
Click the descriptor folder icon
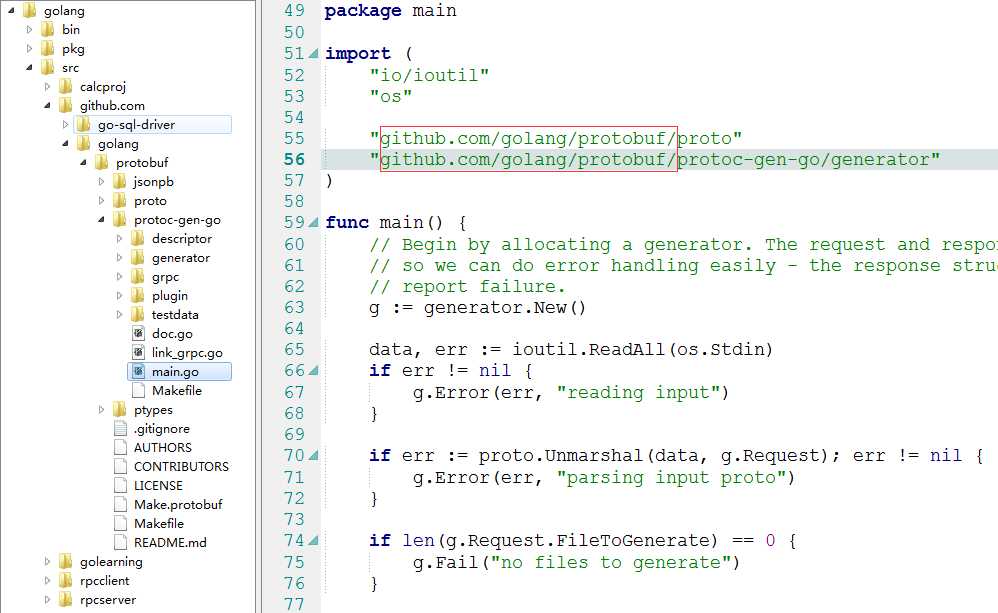coord(137,239)
